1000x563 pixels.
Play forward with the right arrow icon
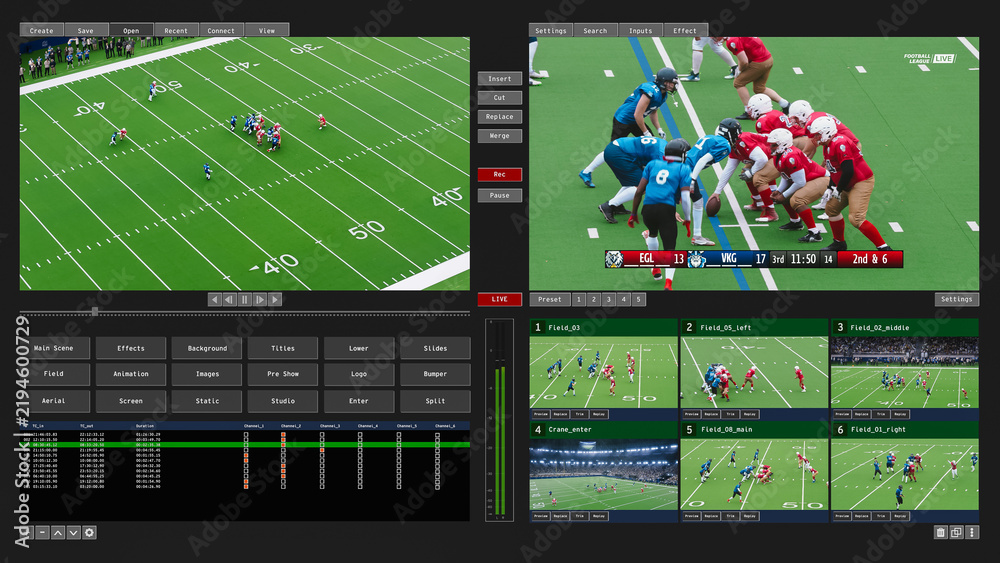[275, 299]
